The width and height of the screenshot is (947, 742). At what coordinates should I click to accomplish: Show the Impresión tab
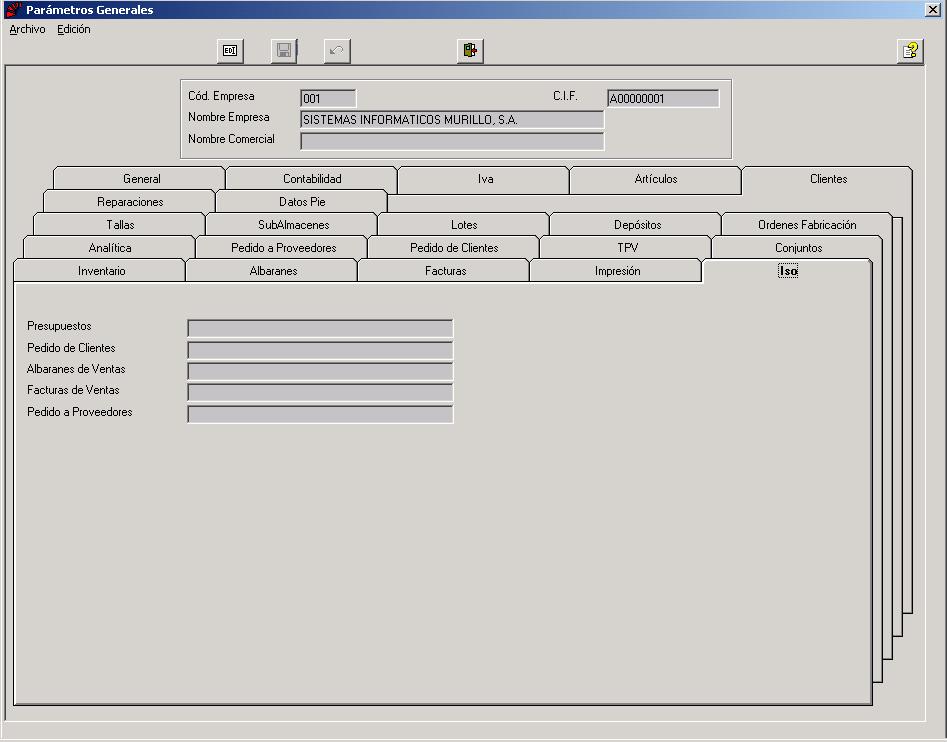(x=617, y=270)
